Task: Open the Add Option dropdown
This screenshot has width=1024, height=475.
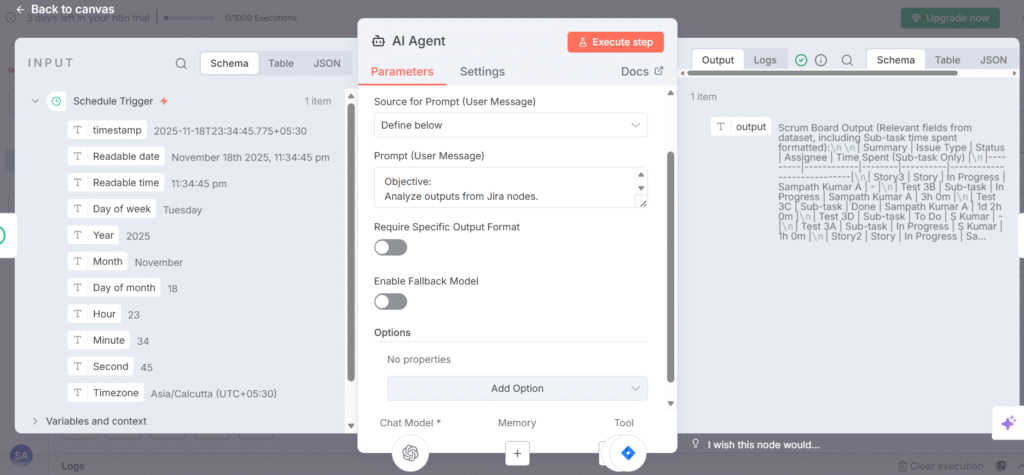Action: [517, 388]
